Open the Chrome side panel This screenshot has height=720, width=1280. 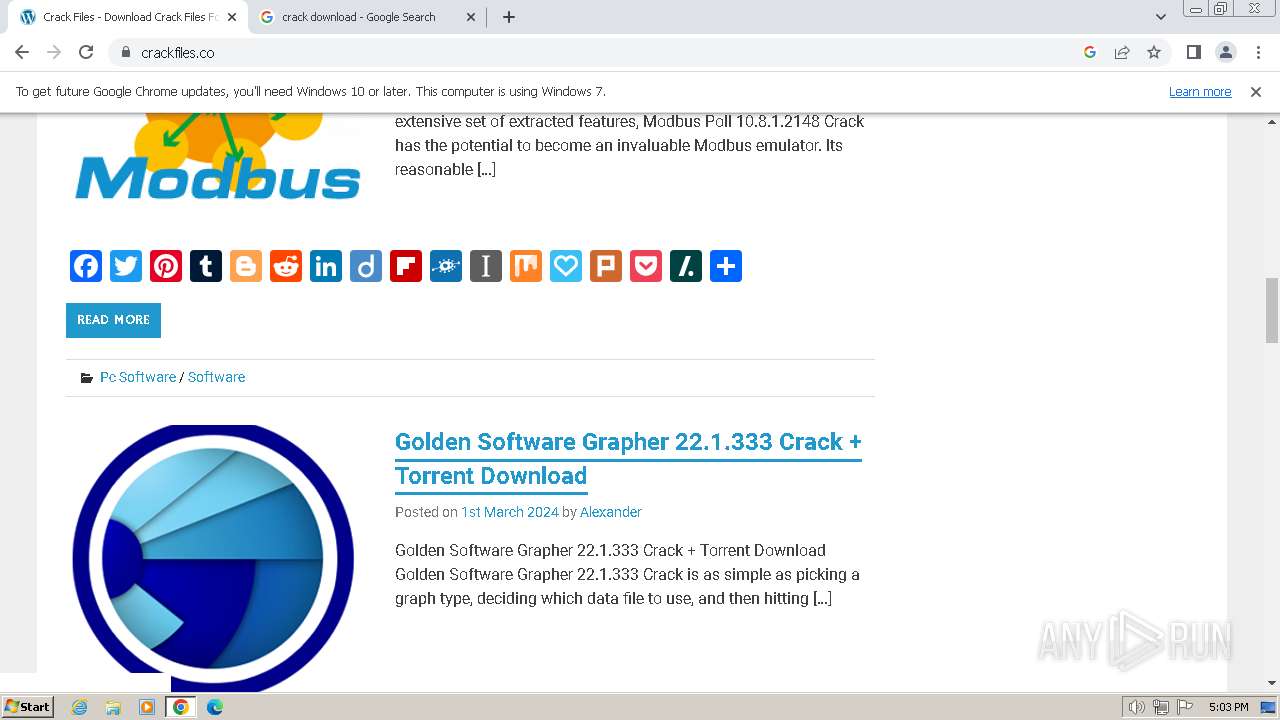pos(1193,52)
